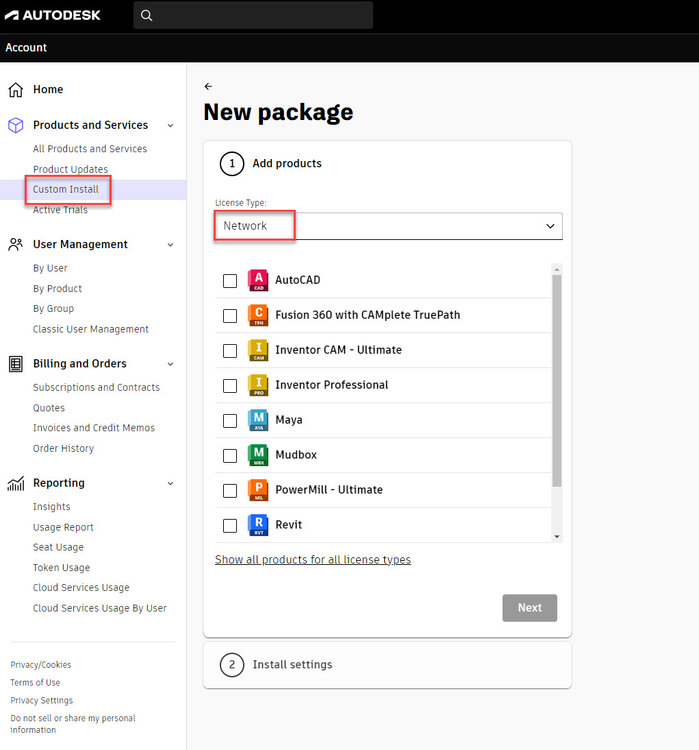The height and width of the screenshot is (750, 699).
Task: Click the Reporting chart icon
Action: pos(16,484)
